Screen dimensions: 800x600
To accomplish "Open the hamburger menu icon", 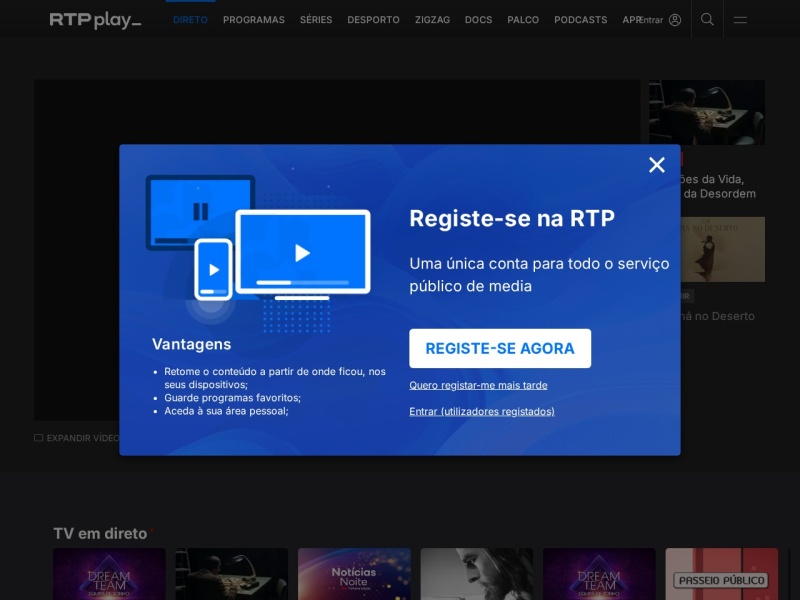I will coord(740,20).
